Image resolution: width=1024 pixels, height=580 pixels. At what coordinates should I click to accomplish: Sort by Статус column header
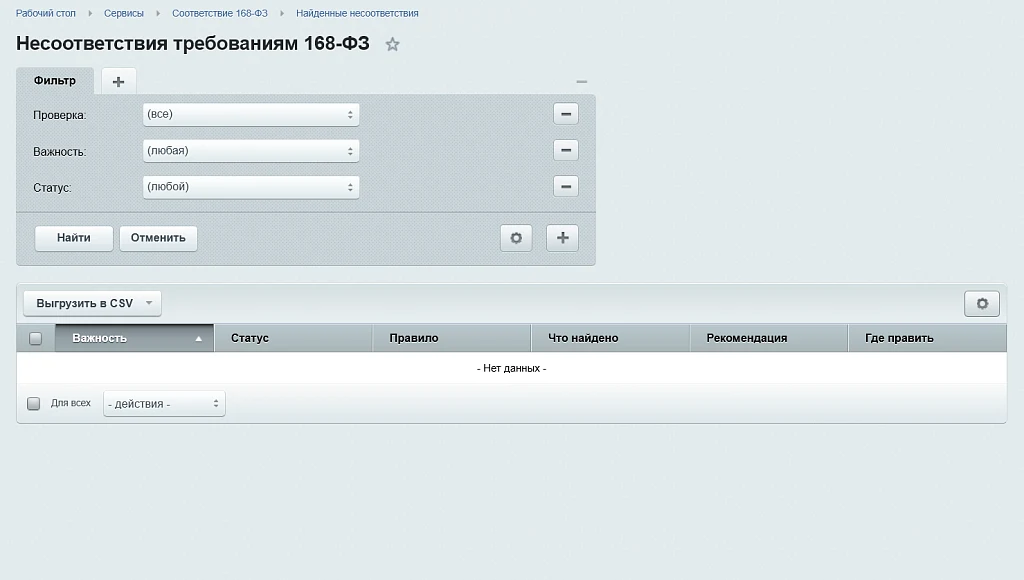pyautogui.click(x=293, y=338)
